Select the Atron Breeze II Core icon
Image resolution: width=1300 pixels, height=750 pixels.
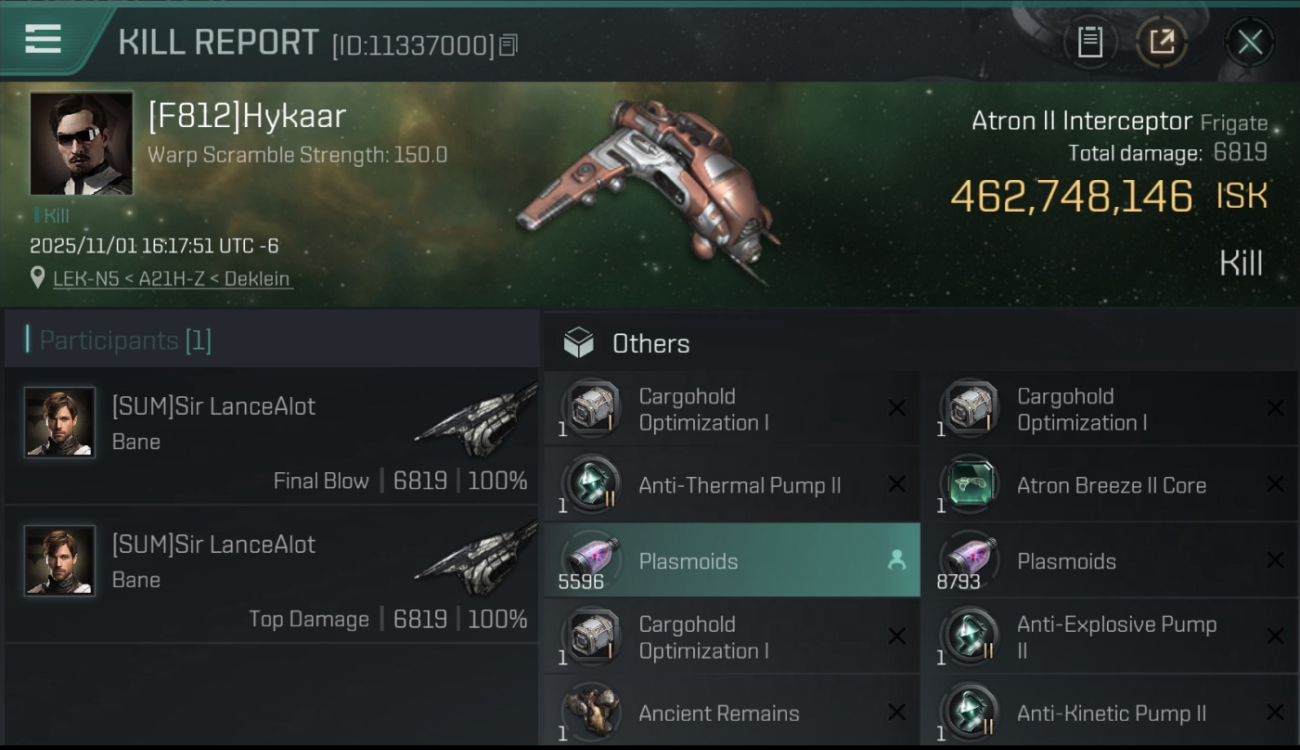(969, 485)
